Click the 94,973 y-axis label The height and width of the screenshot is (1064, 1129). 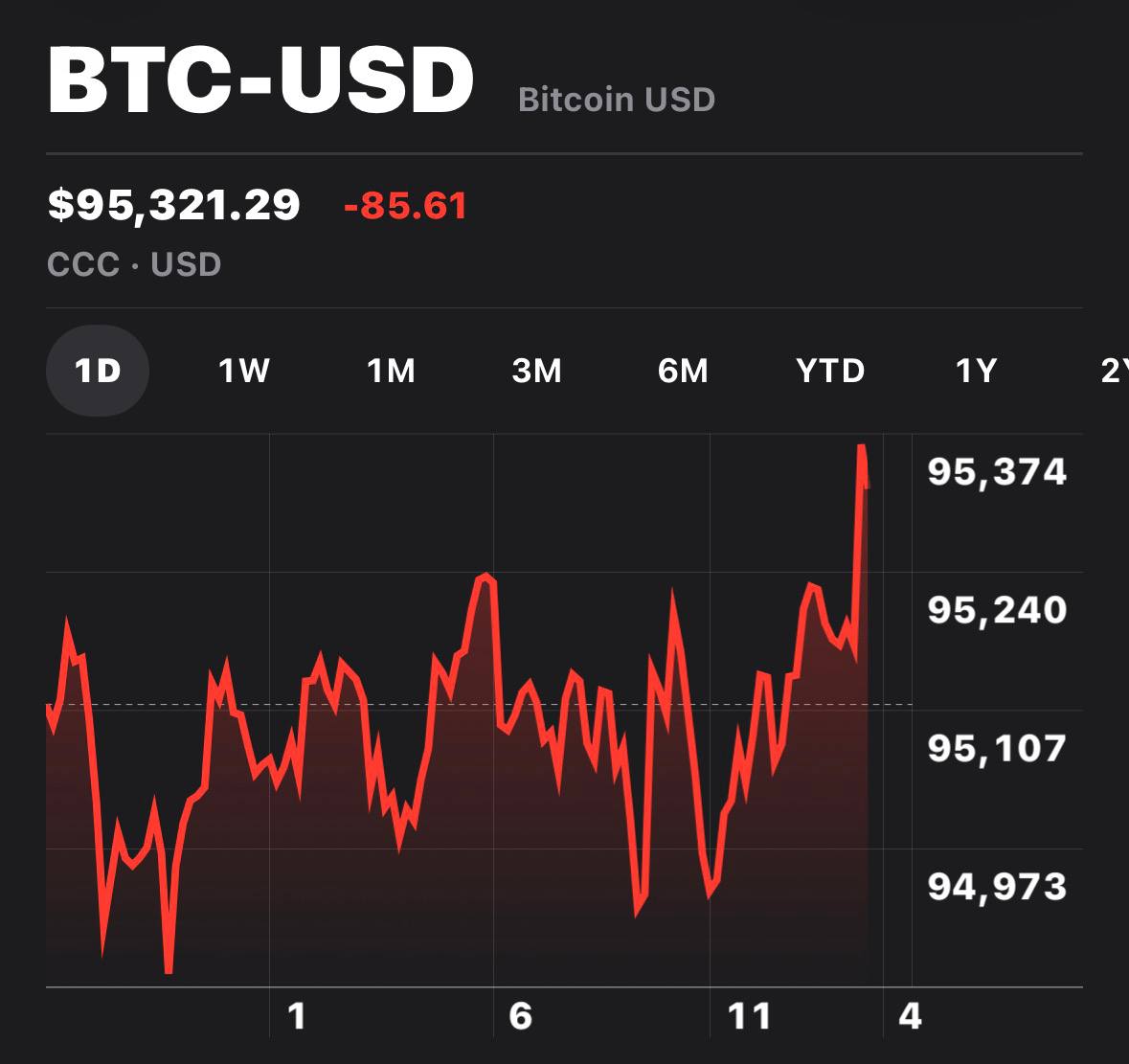[x=997, y=886]
